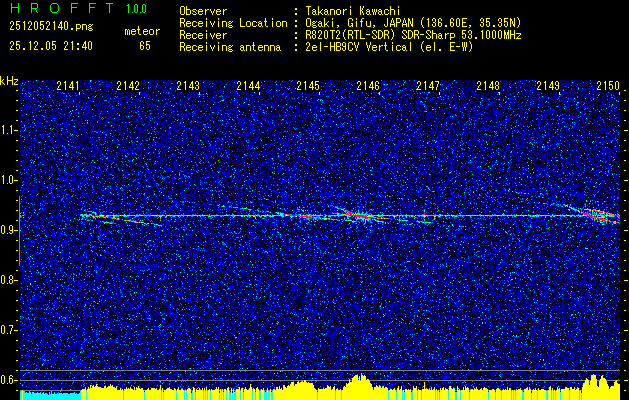
Task: Click the name Takanori Kawachi
Action: pyautogui.click(x=352, y=11)
